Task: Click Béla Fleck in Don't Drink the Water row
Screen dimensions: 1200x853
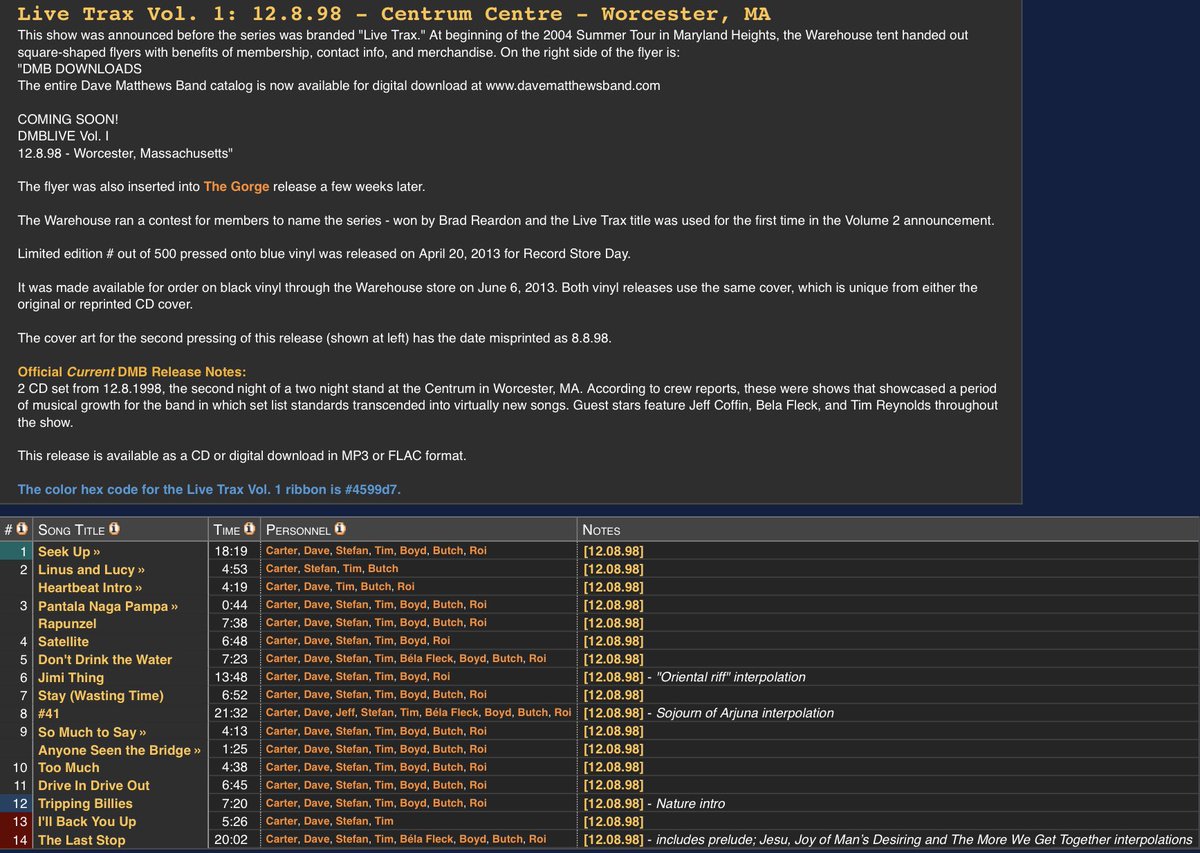Action: (x=428, y=659)
